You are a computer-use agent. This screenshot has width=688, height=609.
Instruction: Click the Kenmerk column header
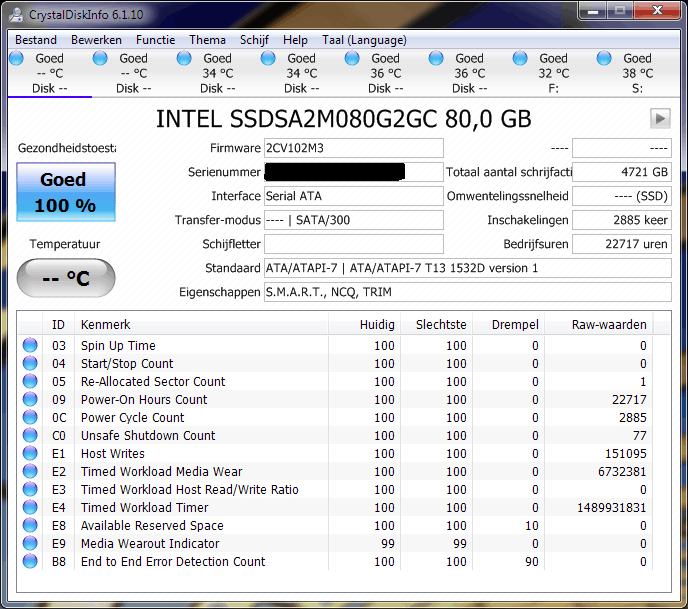click(x=201, y=325)
